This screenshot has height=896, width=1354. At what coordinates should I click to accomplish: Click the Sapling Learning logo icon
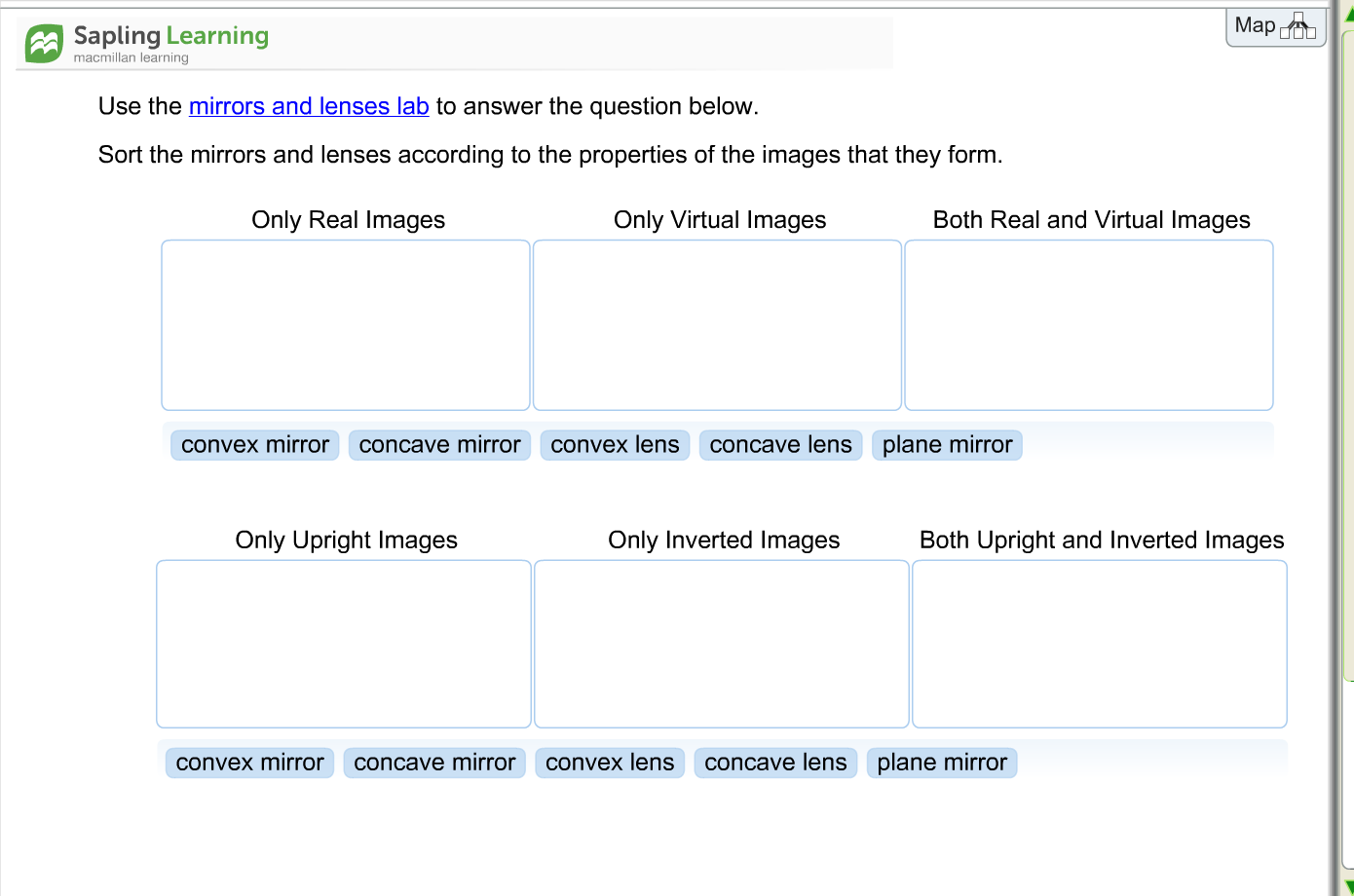point(43,43)
